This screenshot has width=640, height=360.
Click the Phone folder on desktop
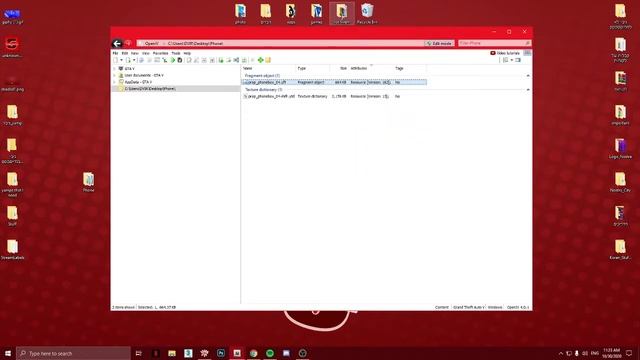click(89, 182)
